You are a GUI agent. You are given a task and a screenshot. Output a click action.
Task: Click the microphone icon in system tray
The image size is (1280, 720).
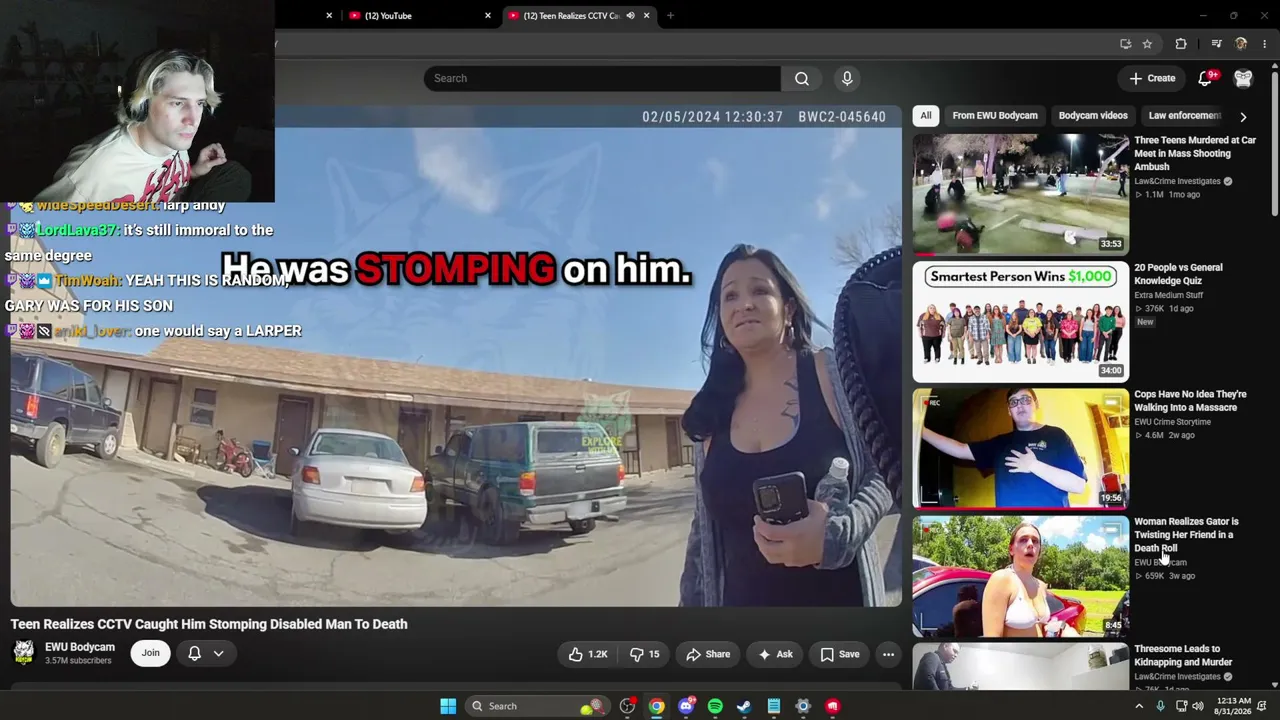tap(1160, 706)
